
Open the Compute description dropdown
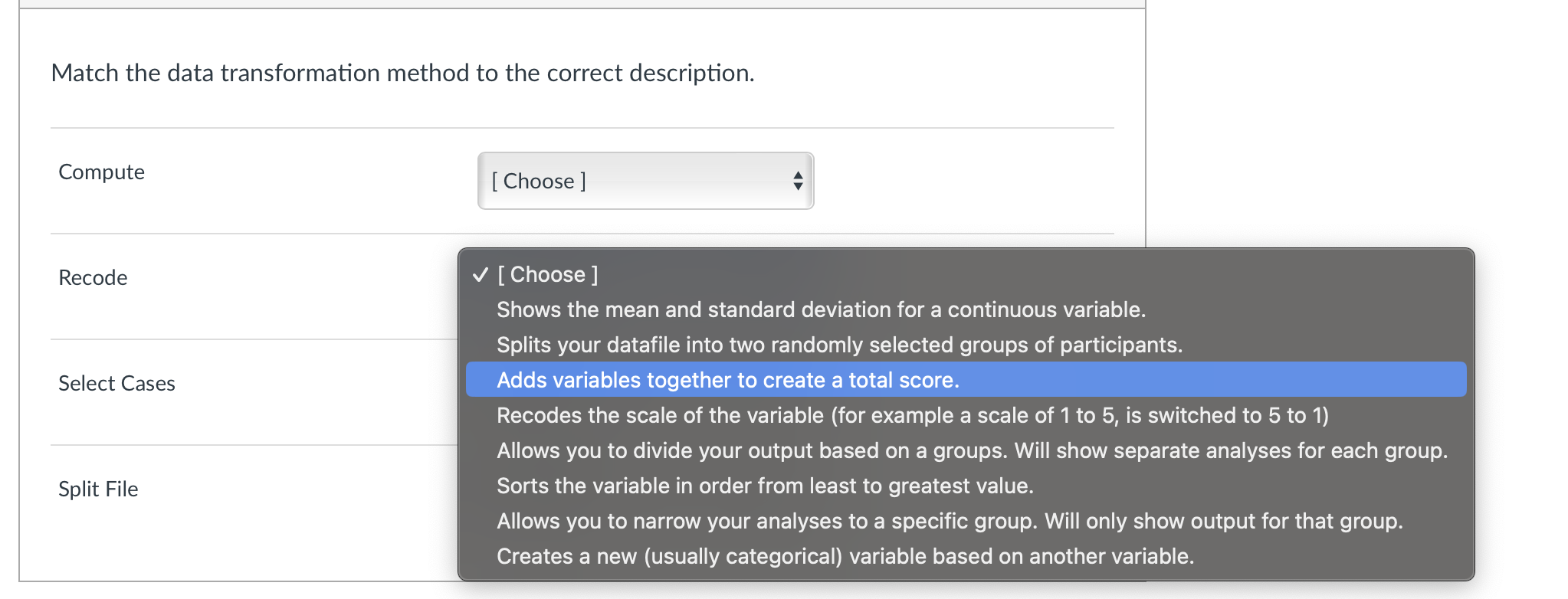coord(644,182)
